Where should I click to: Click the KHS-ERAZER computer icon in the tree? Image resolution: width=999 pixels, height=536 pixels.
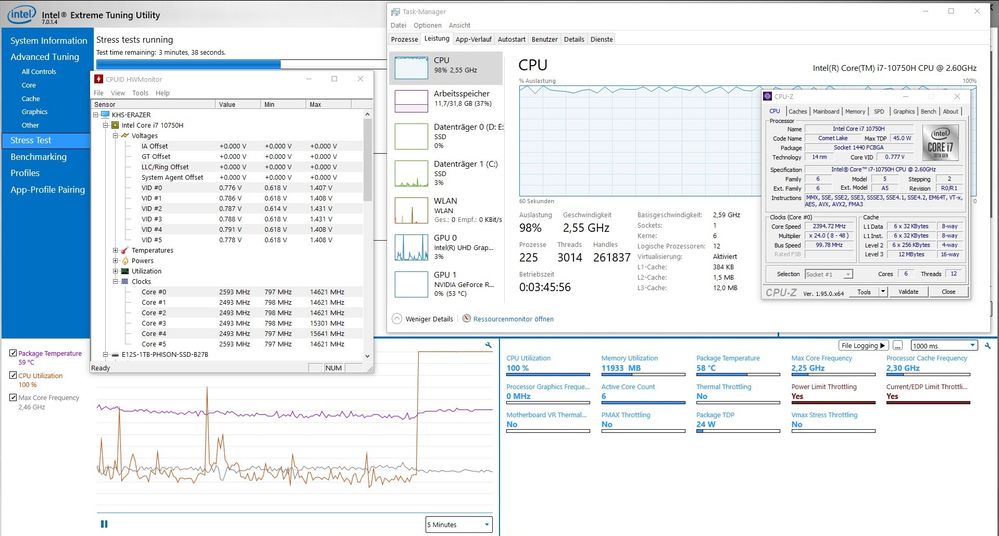(x=107, y=114)
